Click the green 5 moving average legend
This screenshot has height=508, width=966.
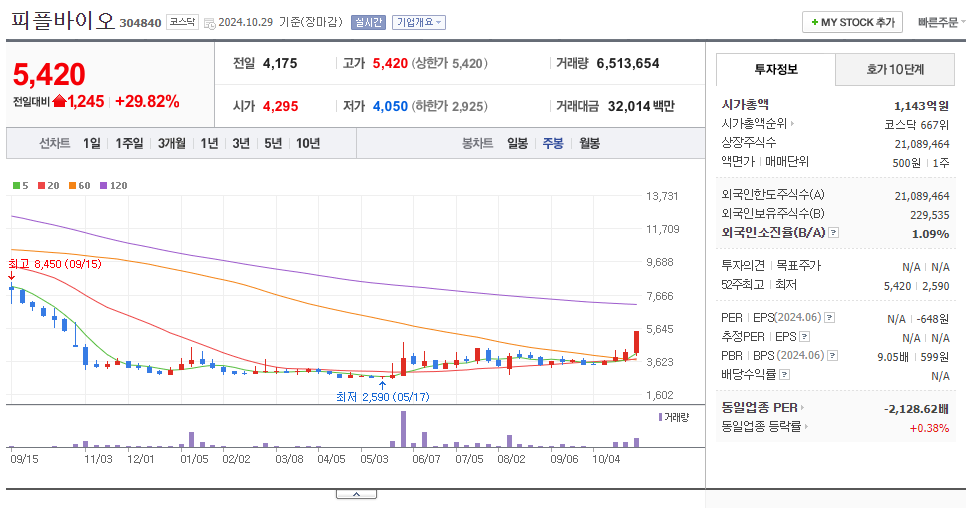click(x=20, y=185)
